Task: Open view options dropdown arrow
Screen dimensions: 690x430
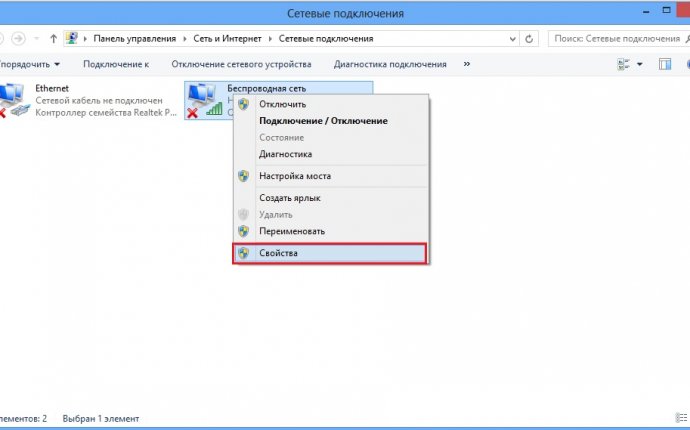Action: 640,64
